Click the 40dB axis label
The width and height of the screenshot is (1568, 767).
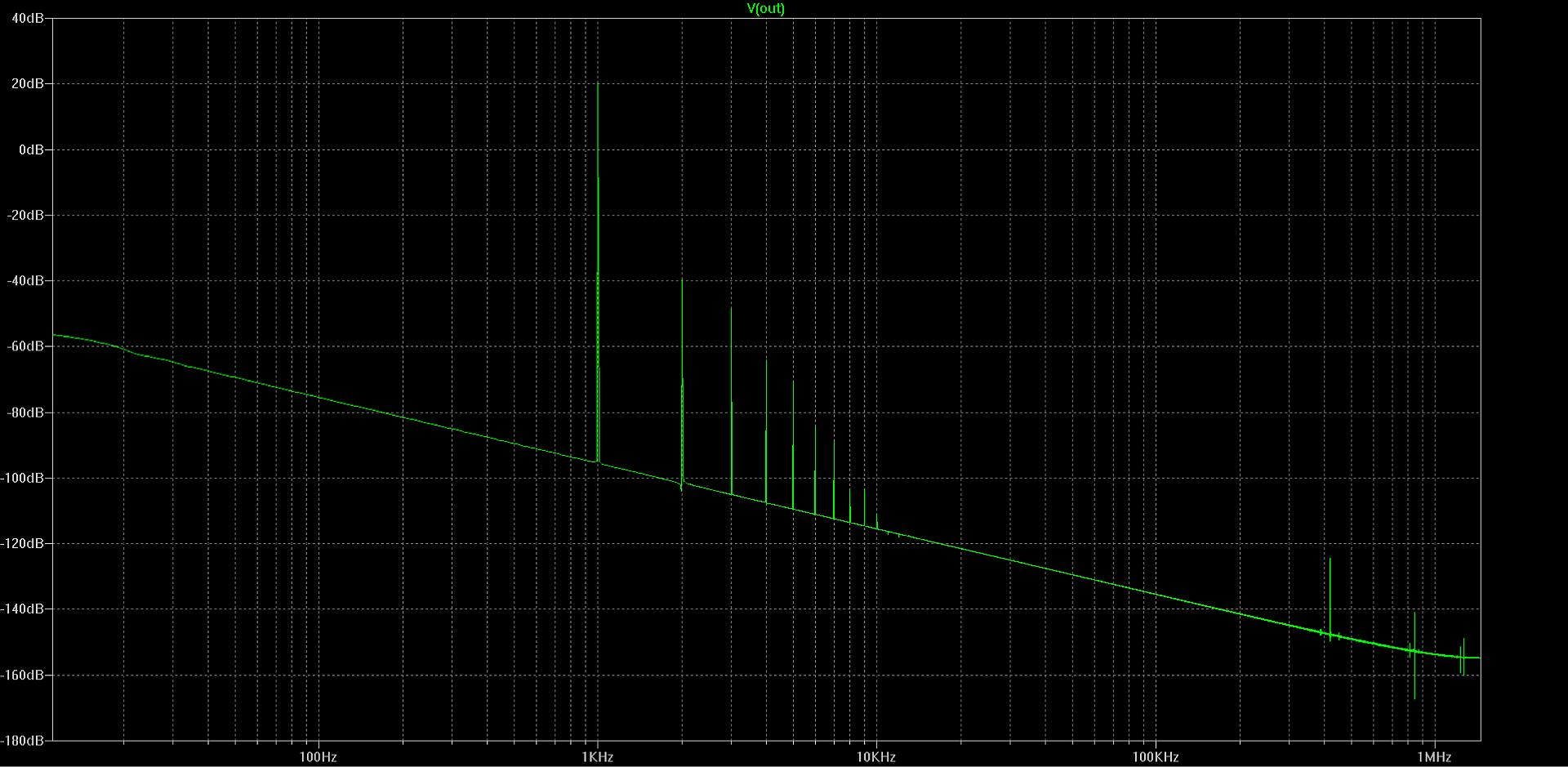click(28, 18)
